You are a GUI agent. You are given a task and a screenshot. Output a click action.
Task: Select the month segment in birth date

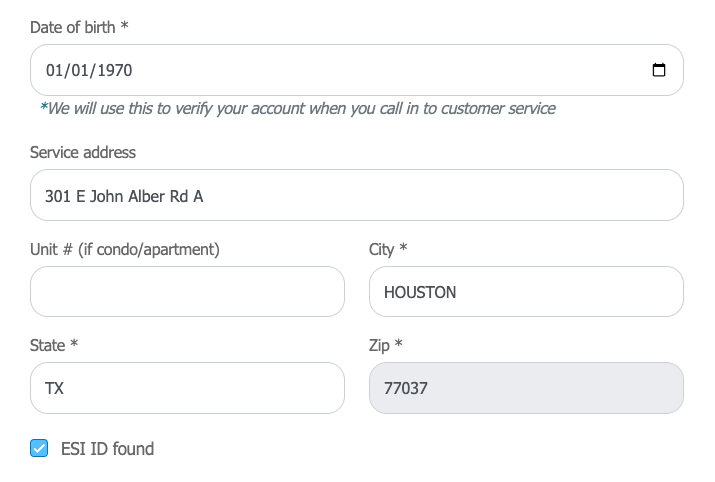53,70
